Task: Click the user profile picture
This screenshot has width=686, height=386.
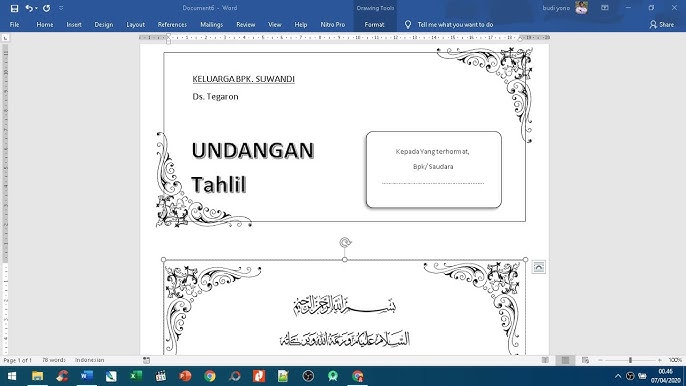Action: coord(581,8)
